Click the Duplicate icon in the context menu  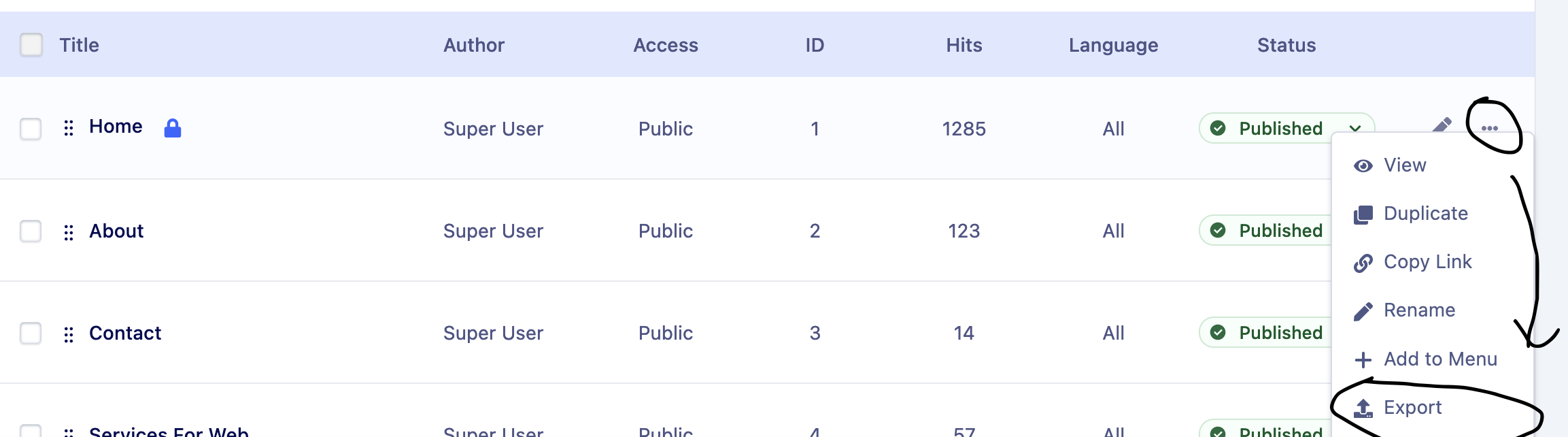click(1363, 215)
